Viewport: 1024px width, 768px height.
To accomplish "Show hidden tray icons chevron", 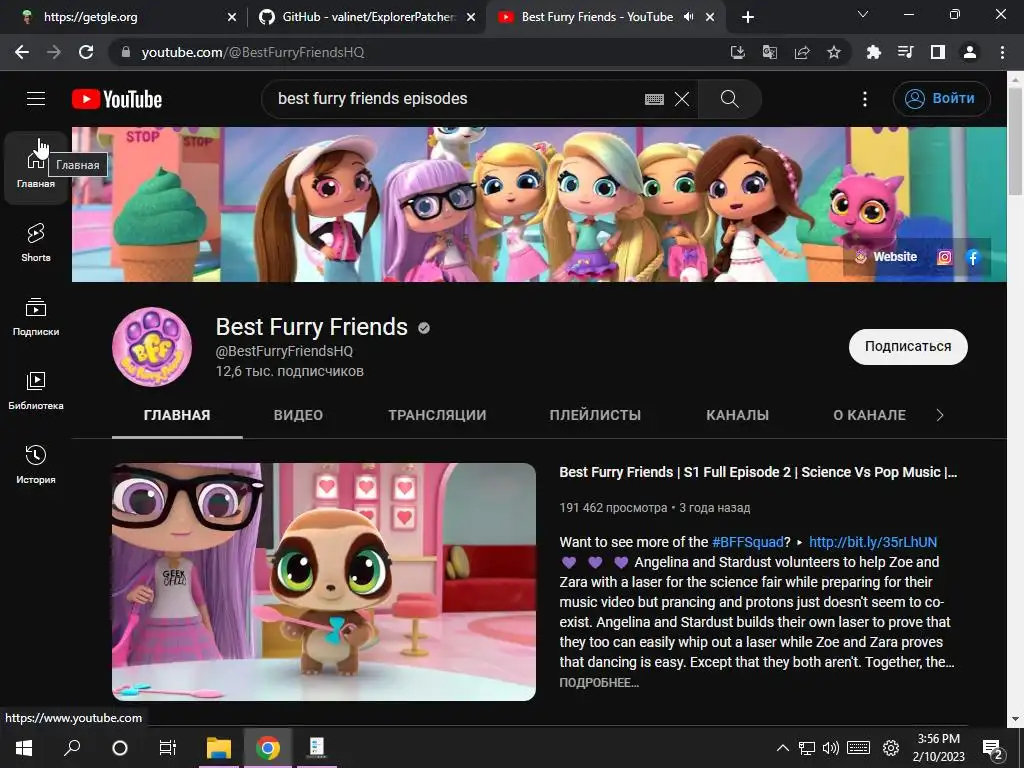I will point(782,748).
